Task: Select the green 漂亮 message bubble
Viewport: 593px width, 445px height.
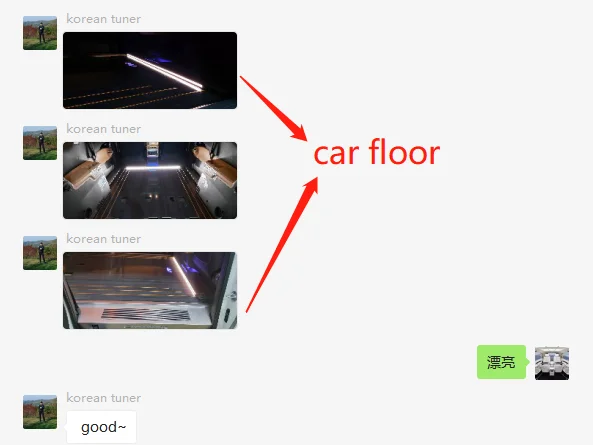Action: coord(501,362)
